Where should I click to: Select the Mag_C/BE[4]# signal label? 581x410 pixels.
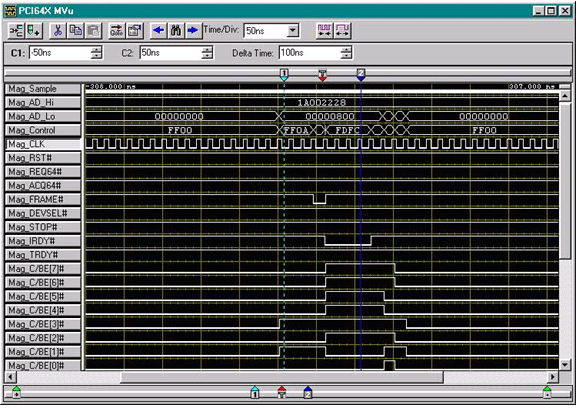tap(43, 310)
